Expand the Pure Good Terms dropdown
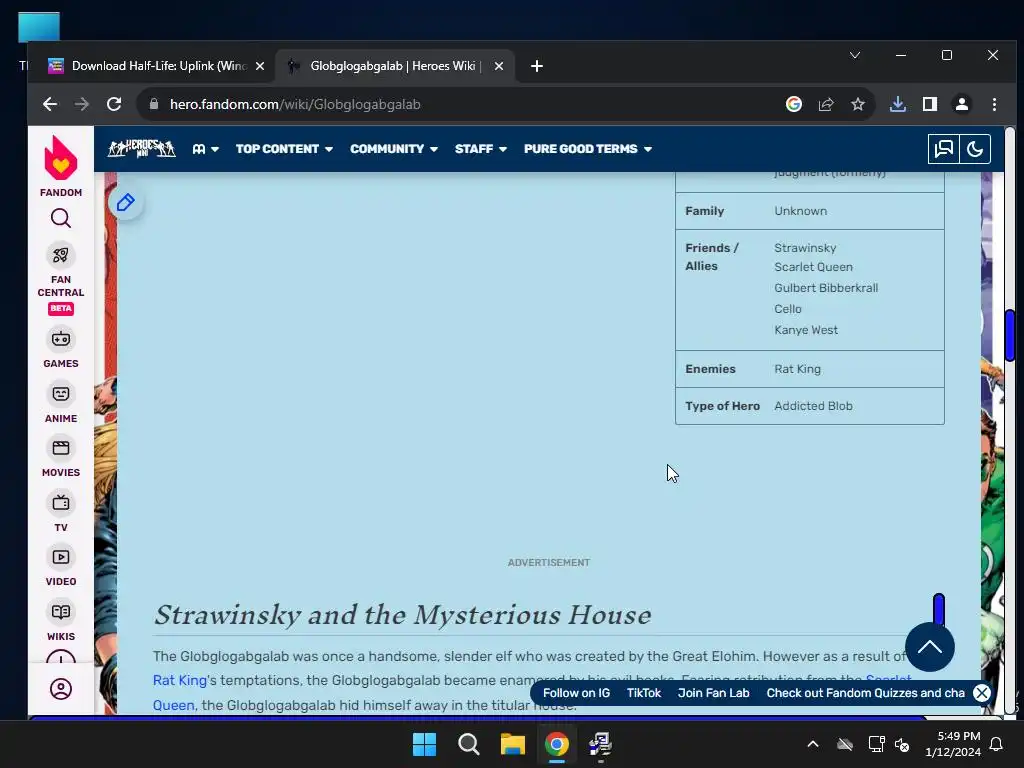Viewport: 1024px width, 768px height. [x=588, y=149]
